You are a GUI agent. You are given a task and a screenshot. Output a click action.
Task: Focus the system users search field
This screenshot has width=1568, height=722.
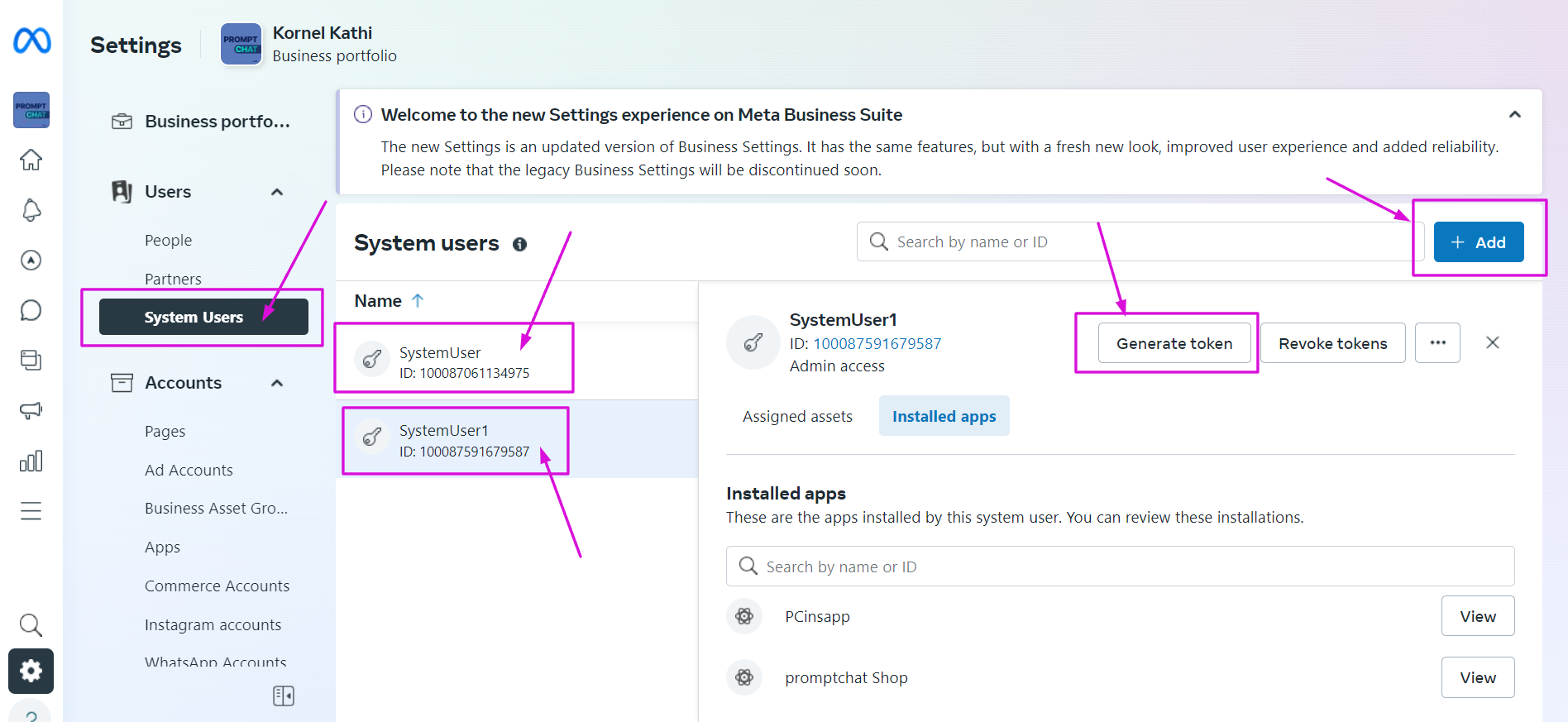[x=1140, y=241]
